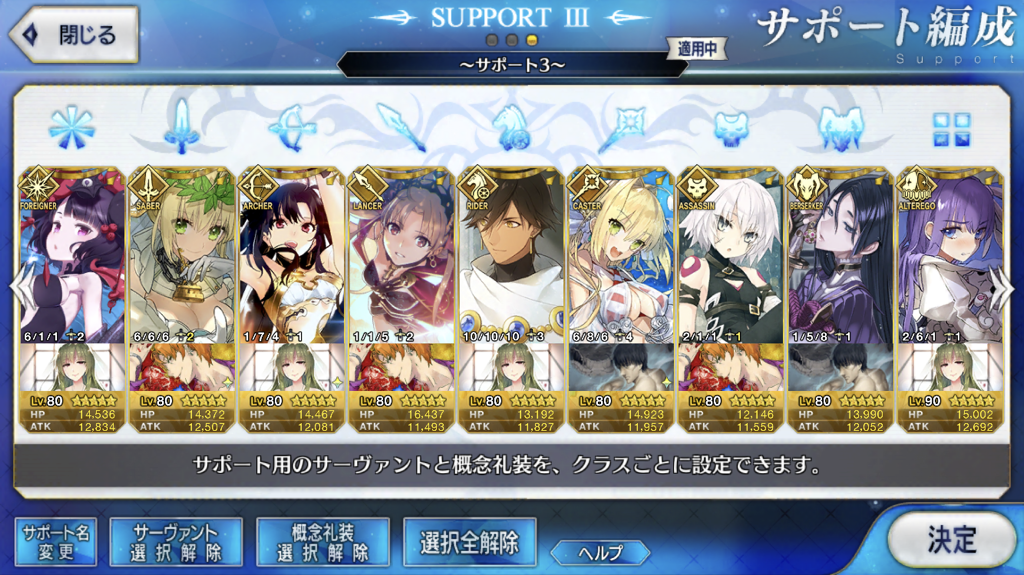The width and height of the screenshot is (1024, 575).
Task: Open the ヘルプ help tab
Action: coord(600,553)
